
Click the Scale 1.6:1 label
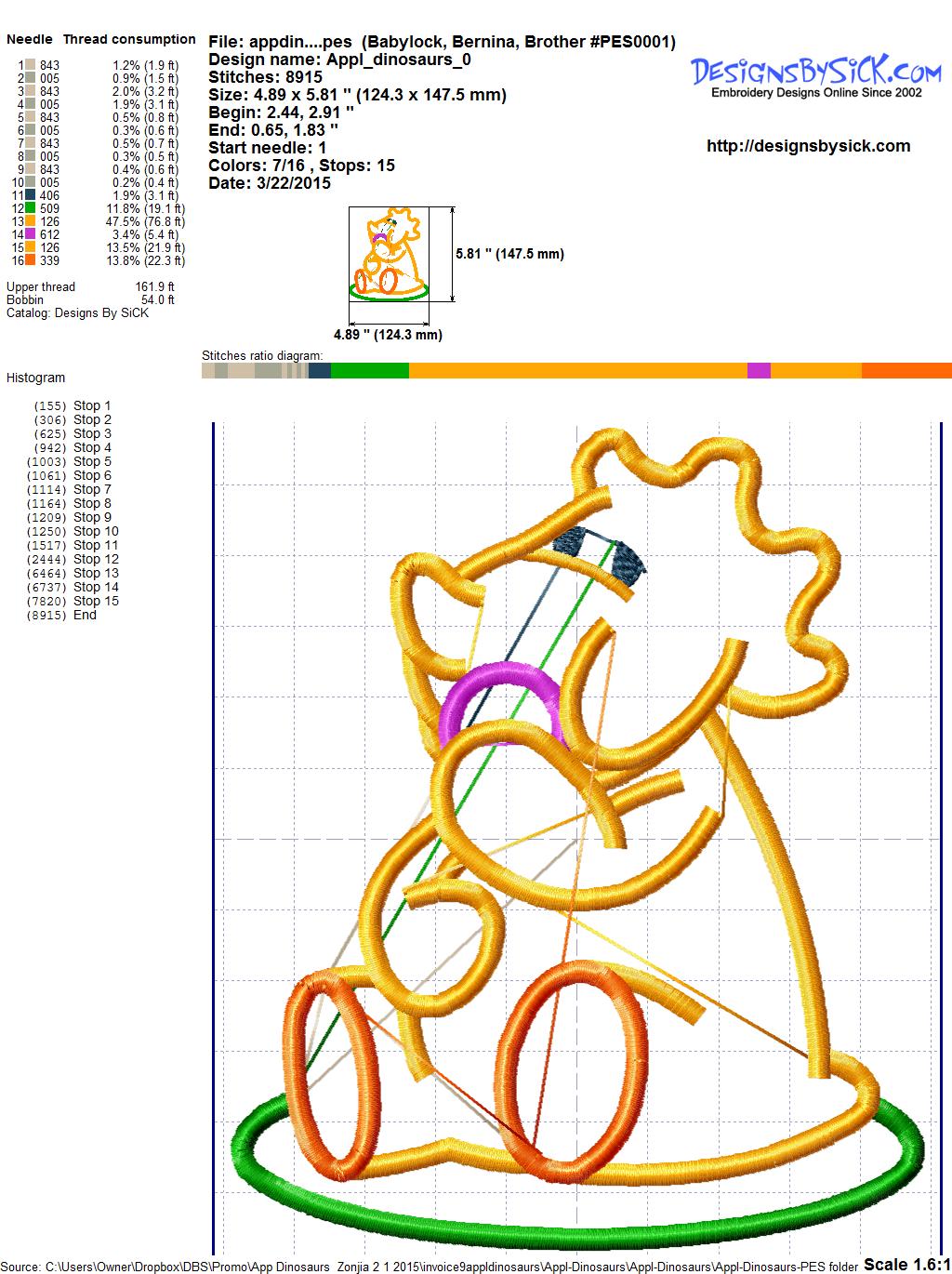point(906,1264)
